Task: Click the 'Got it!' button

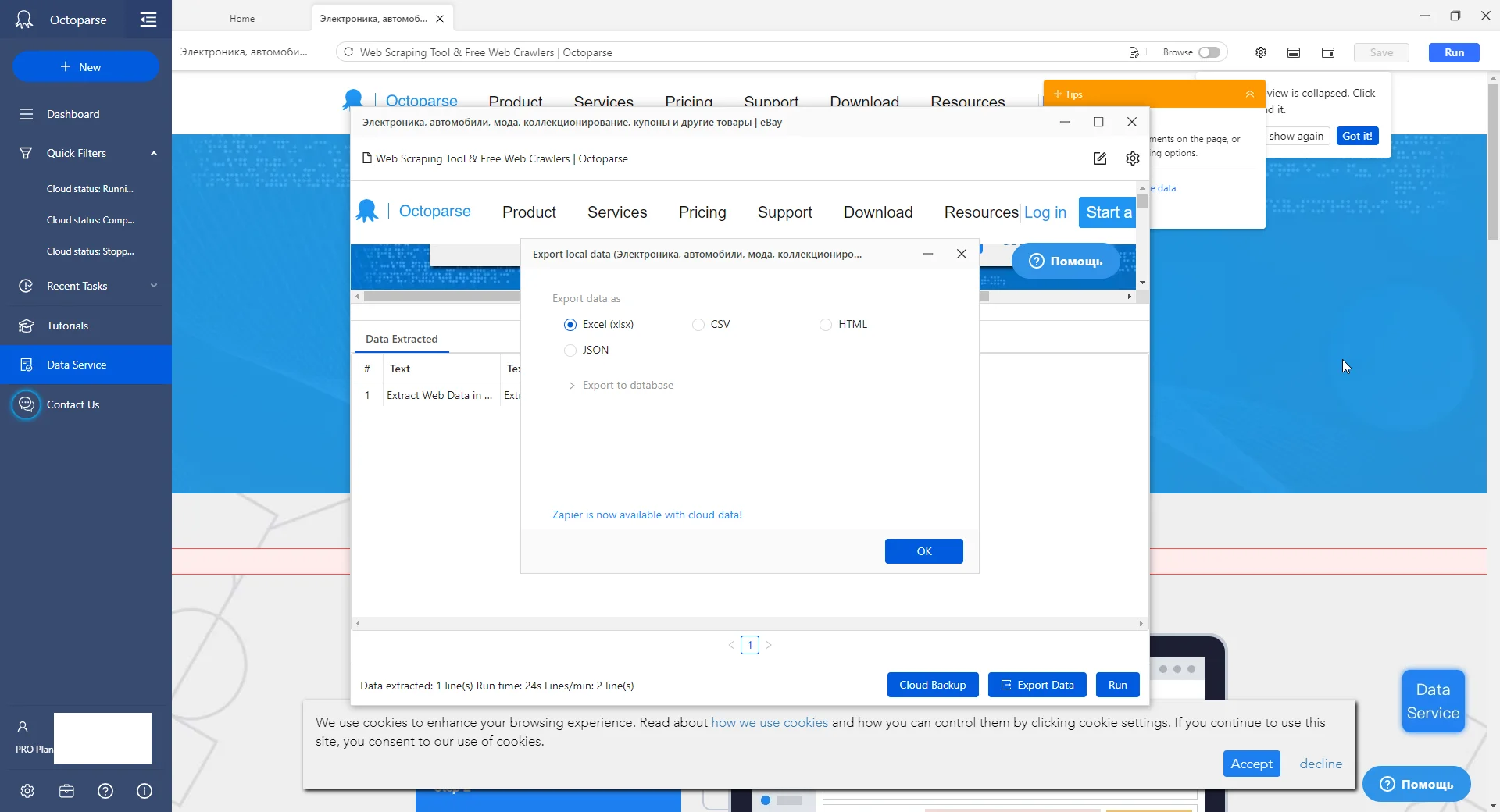Action: [x=1357, y=136]
